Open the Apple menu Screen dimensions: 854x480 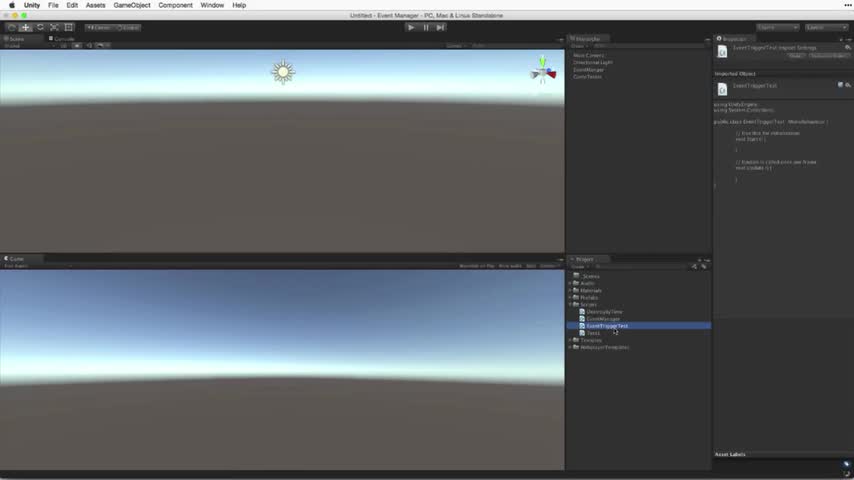point(11,5)
